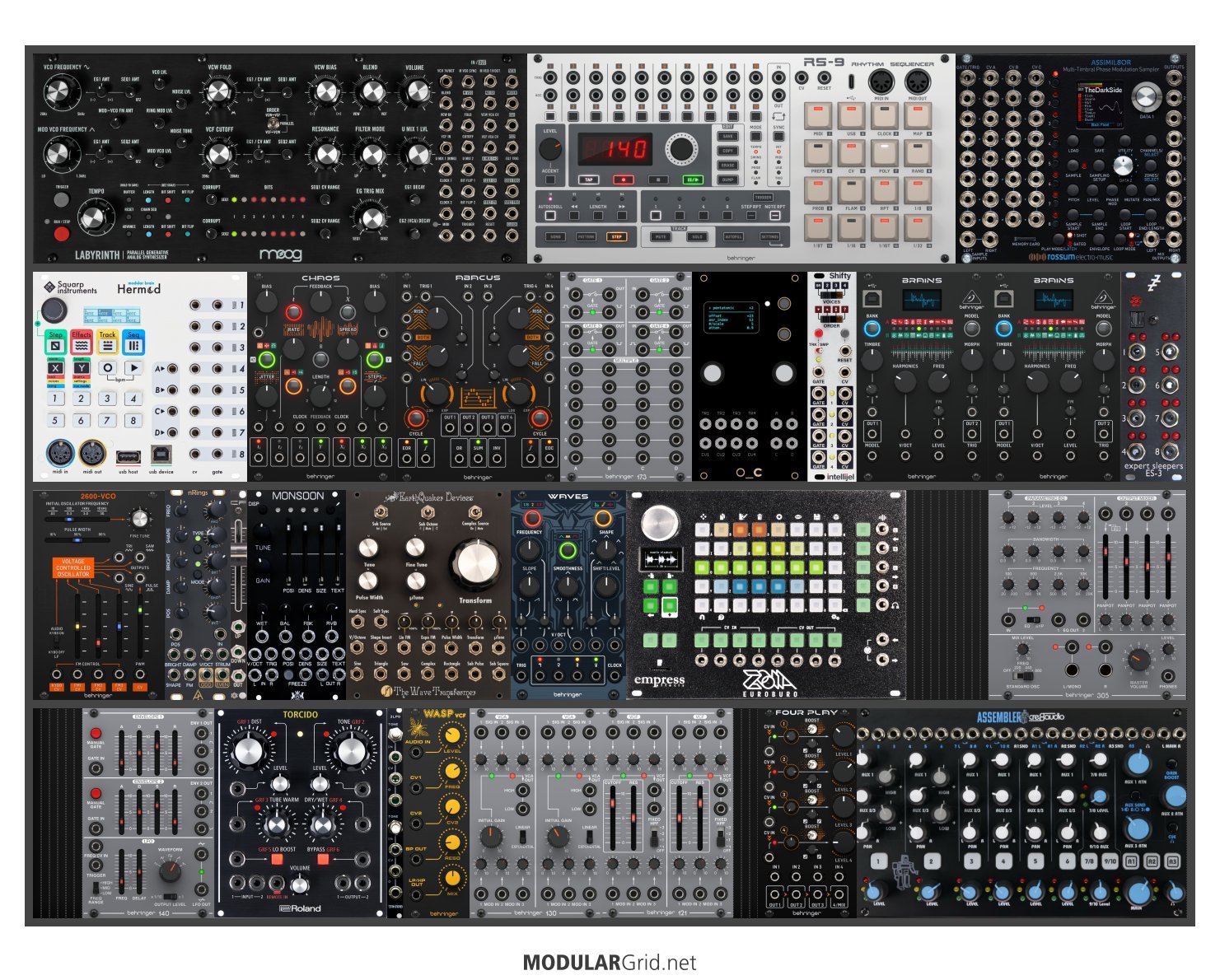The width and height of the screenshot is (1220, 980).
Task: Click the Hermod O circle button
Action: (x=107, y=367)
